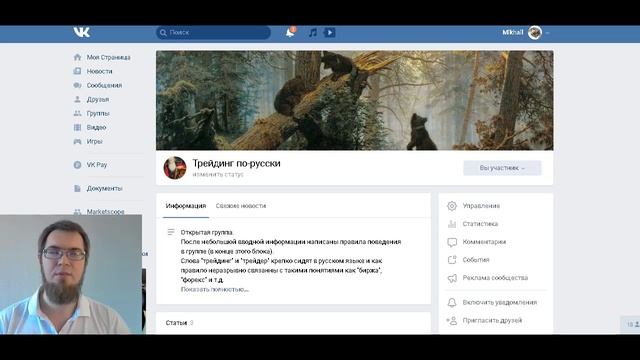Click the Сообщения chat icon
Viewport: 640px width, 360px height.
coord(78,85)
